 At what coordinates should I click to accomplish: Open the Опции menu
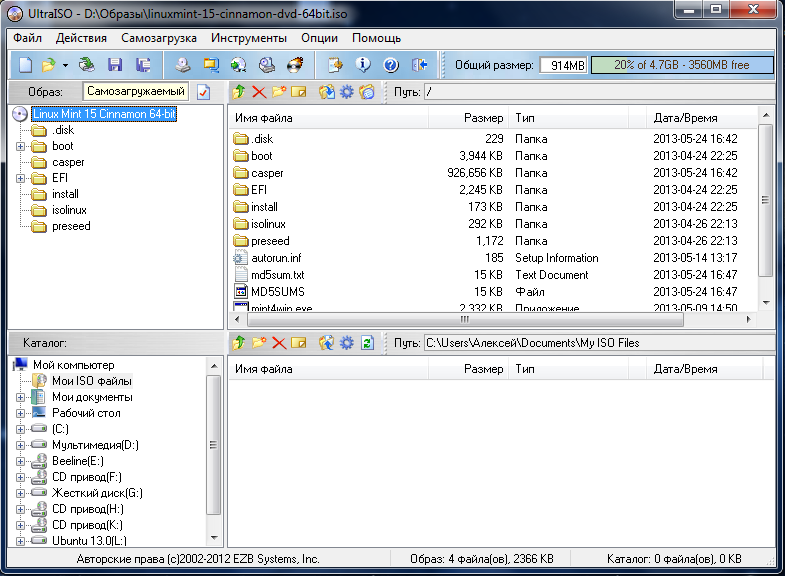tap(319, 38)
